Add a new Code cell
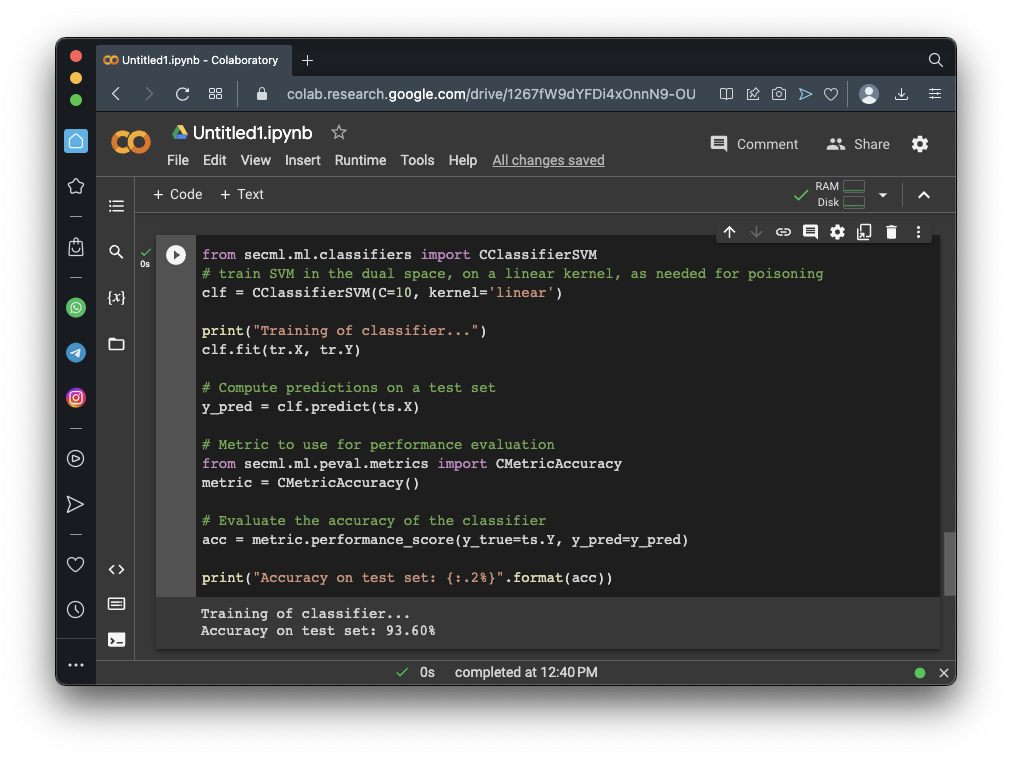This screenshot has height=759, width=1012. click(x=177, y=194)
